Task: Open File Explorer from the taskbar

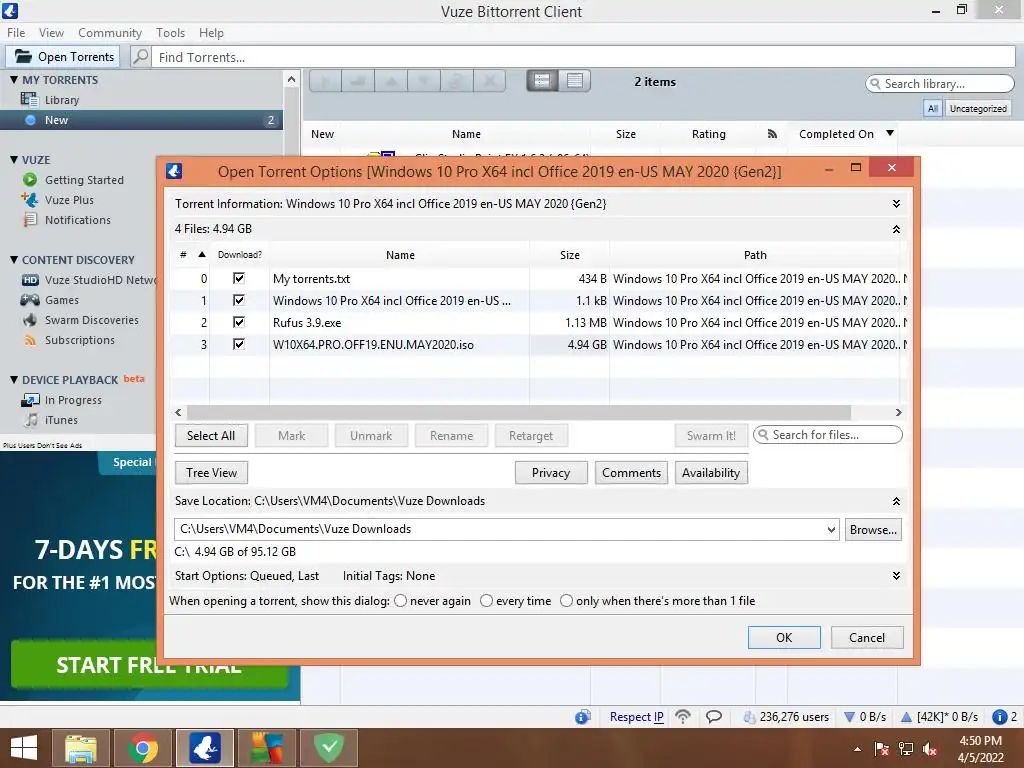Action: coord(81,748)
